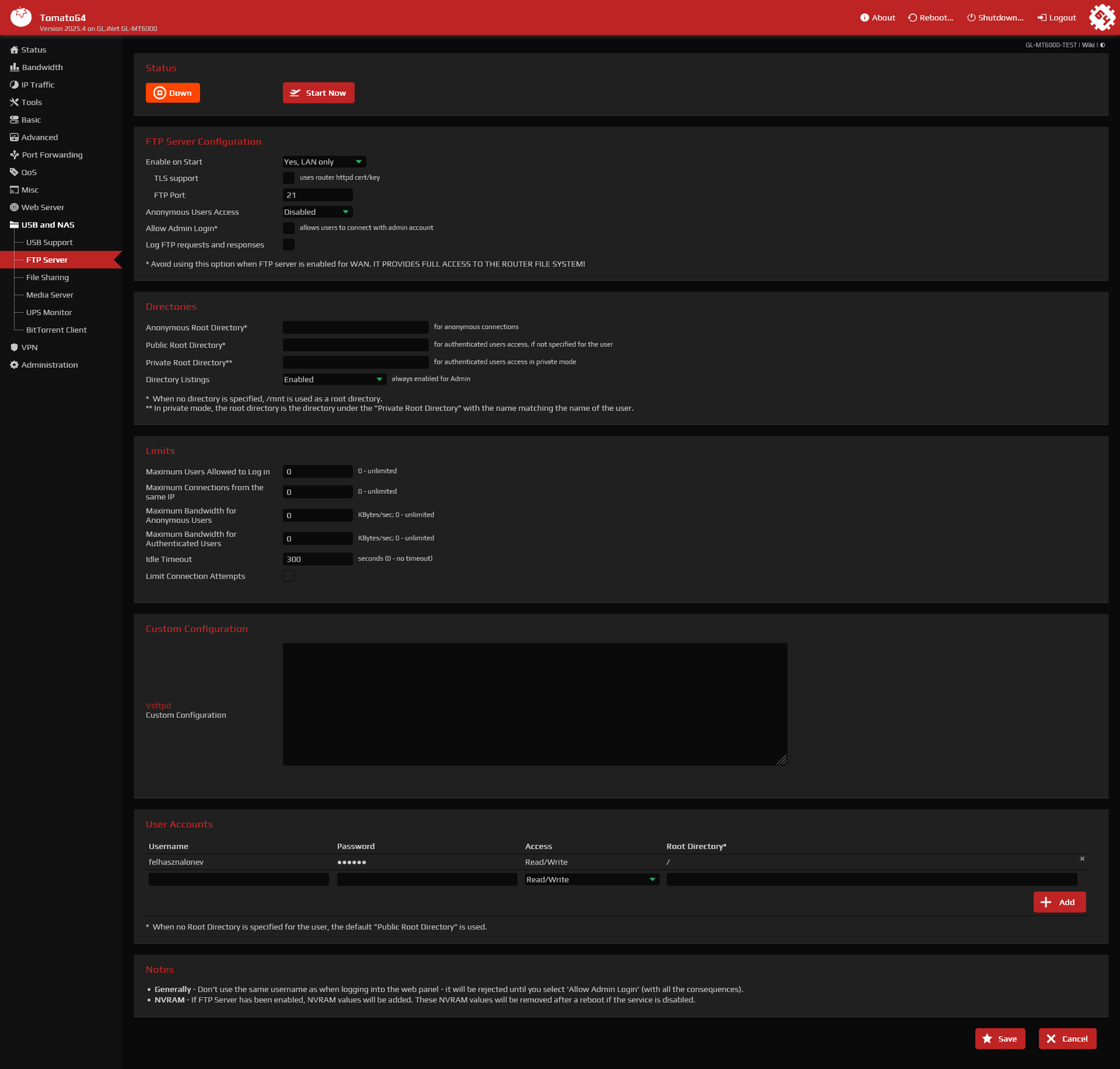Click Maximum Connections from same IP field
Viewport: 1120px width, 1069px height.
point(318,492)
